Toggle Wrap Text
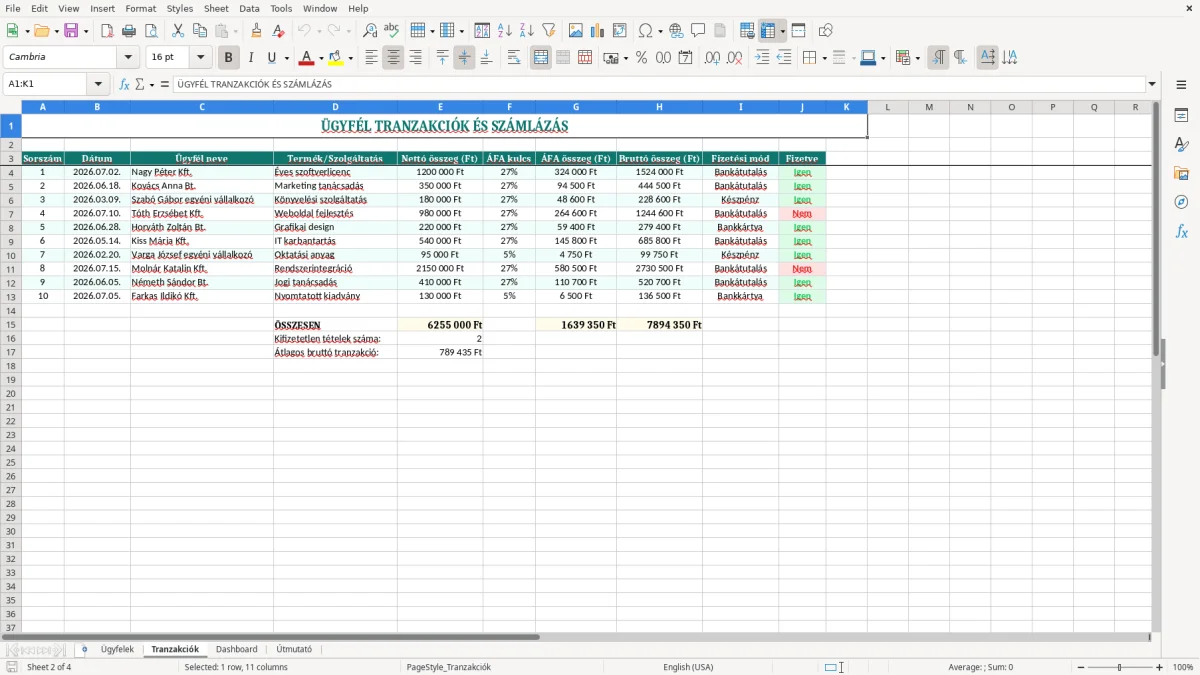Image resolution: width=1200 pixels, height=675 pixels. pyautogui.click(x=514, y=58)
